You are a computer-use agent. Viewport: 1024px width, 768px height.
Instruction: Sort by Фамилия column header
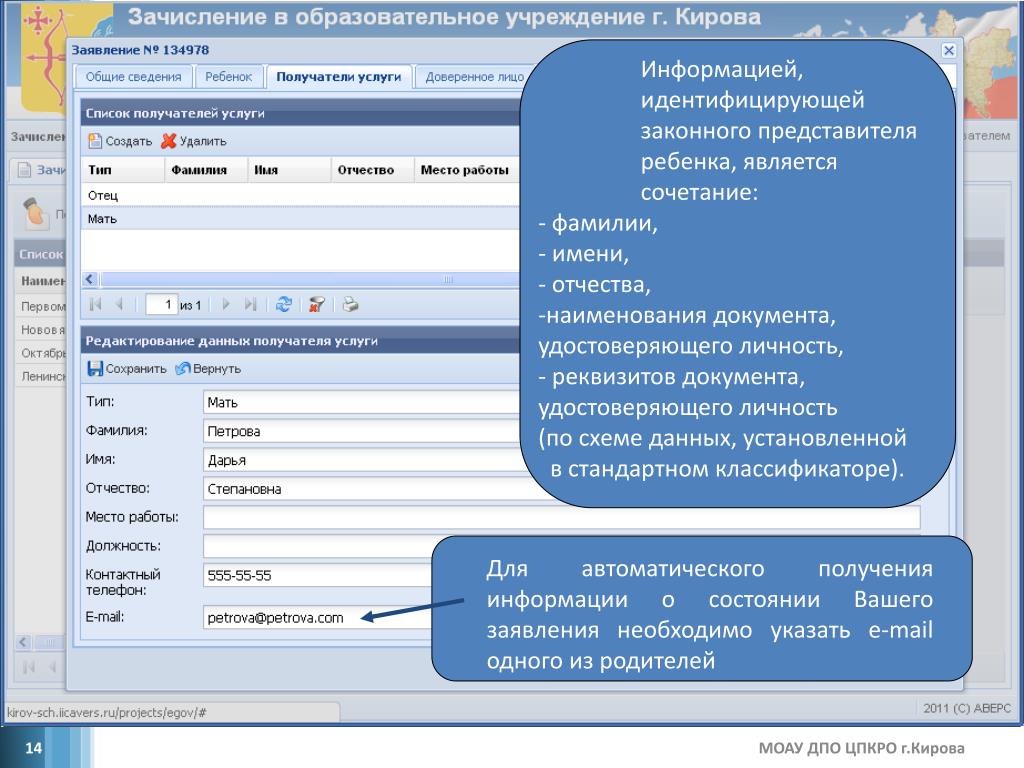click(x=206, y=170)
